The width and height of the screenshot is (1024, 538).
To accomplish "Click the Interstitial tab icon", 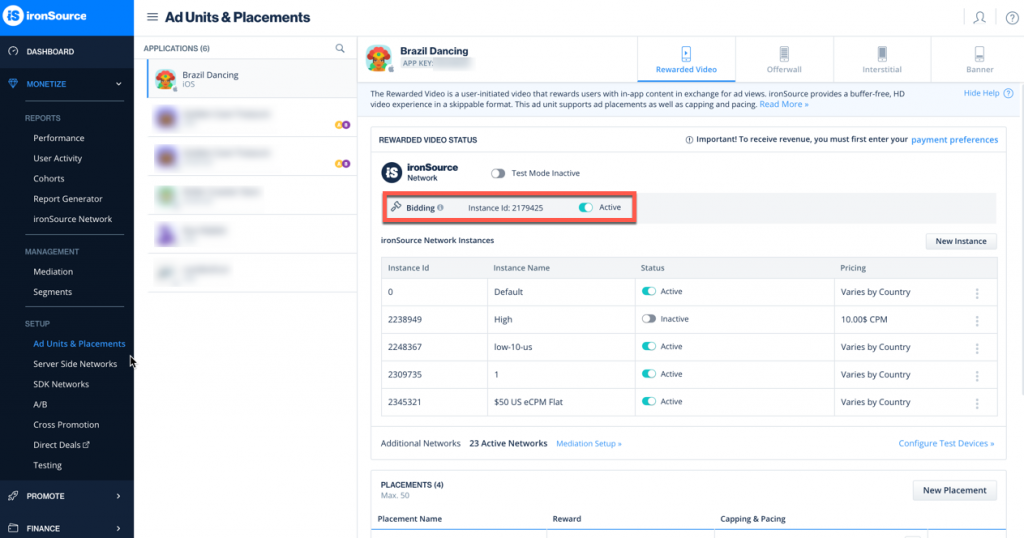I will [x=882, y=54].
